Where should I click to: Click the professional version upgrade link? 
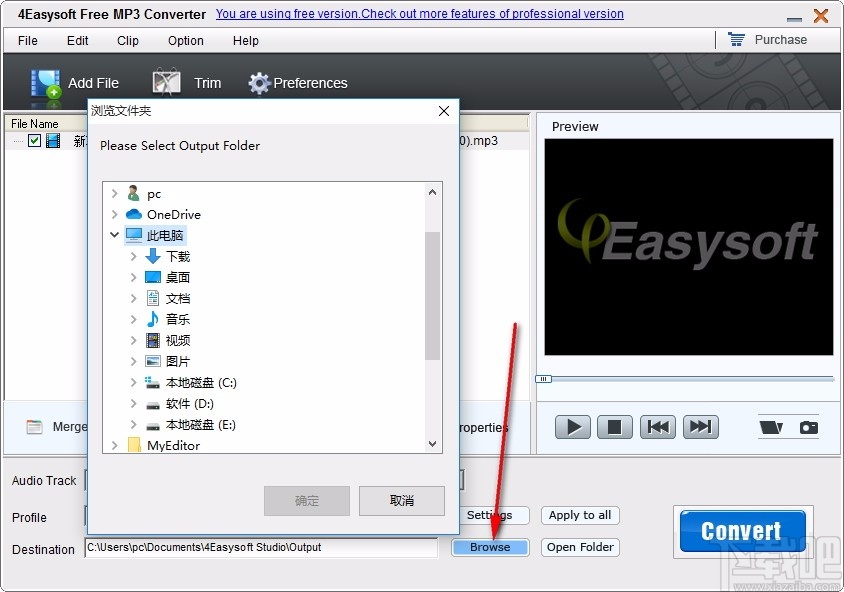coord(420,14)
